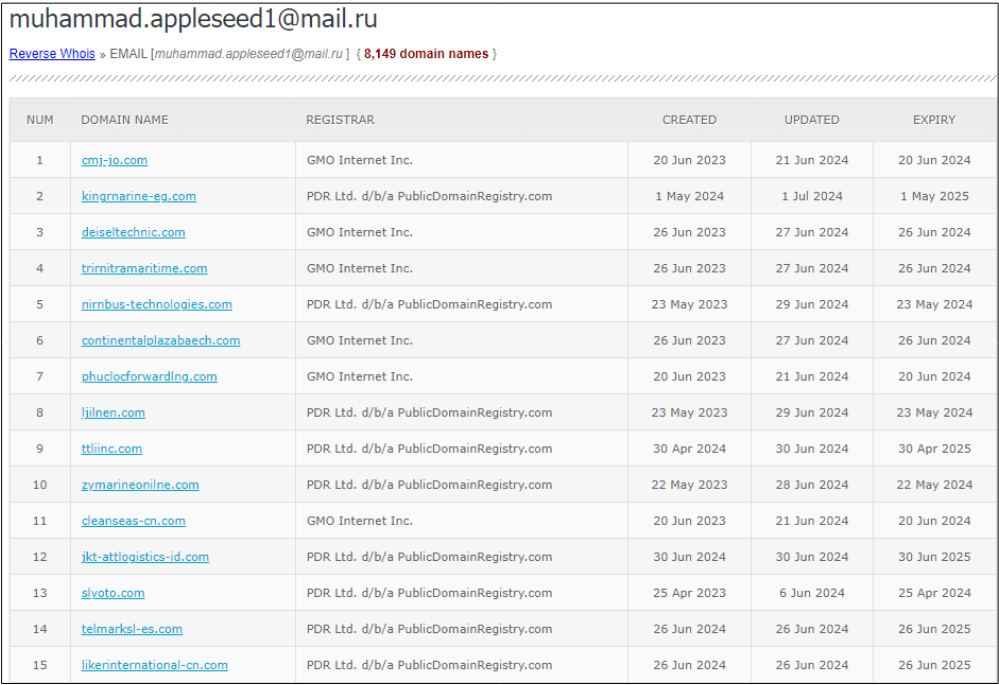
Task: Click created date 22 May 2023
Action: coord(689,484)
